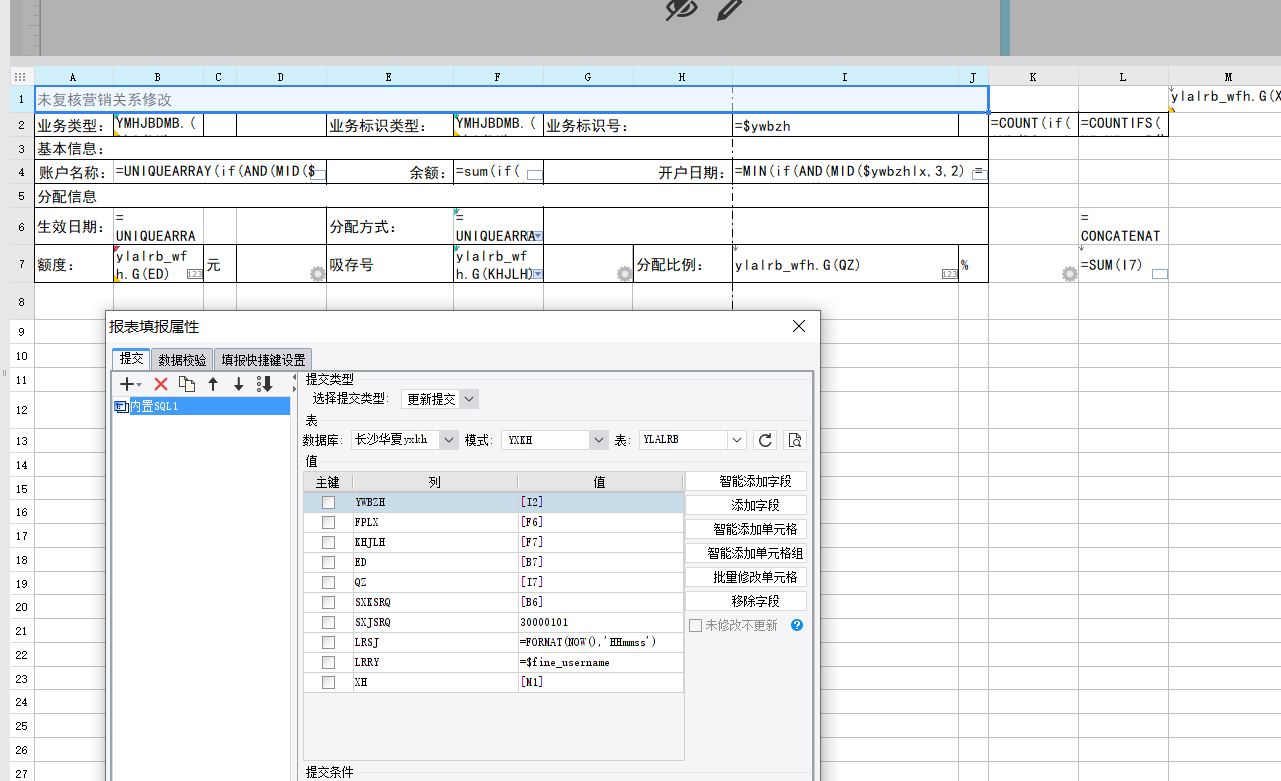Select the =$ywbzh cell

[x=845, y=126]
